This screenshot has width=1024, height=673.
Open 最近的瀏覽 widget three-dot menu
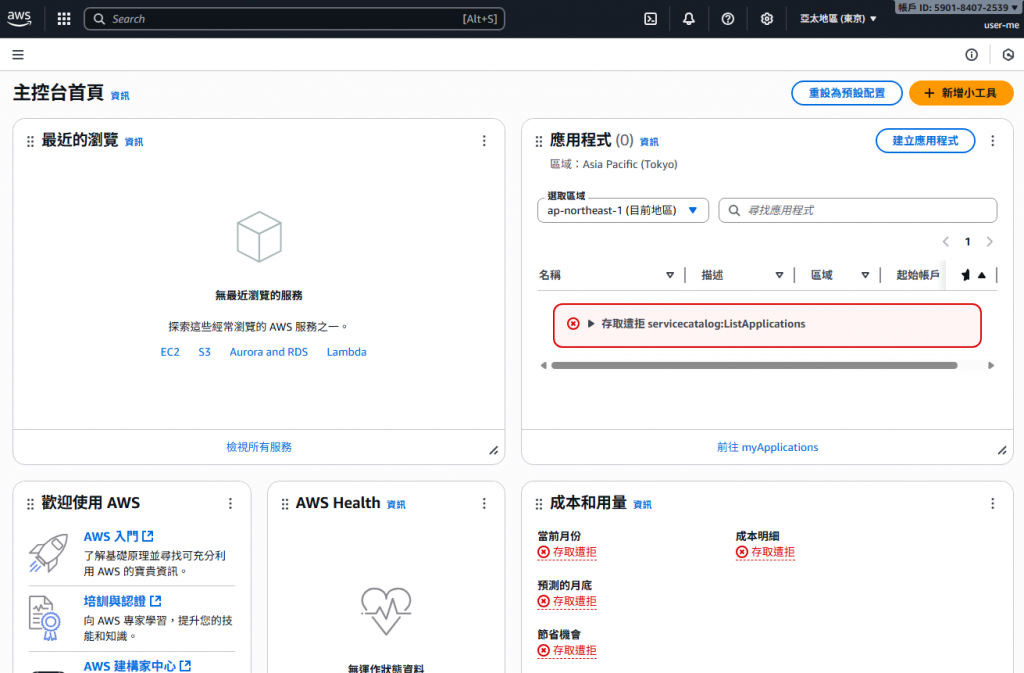tap(484, 140)
